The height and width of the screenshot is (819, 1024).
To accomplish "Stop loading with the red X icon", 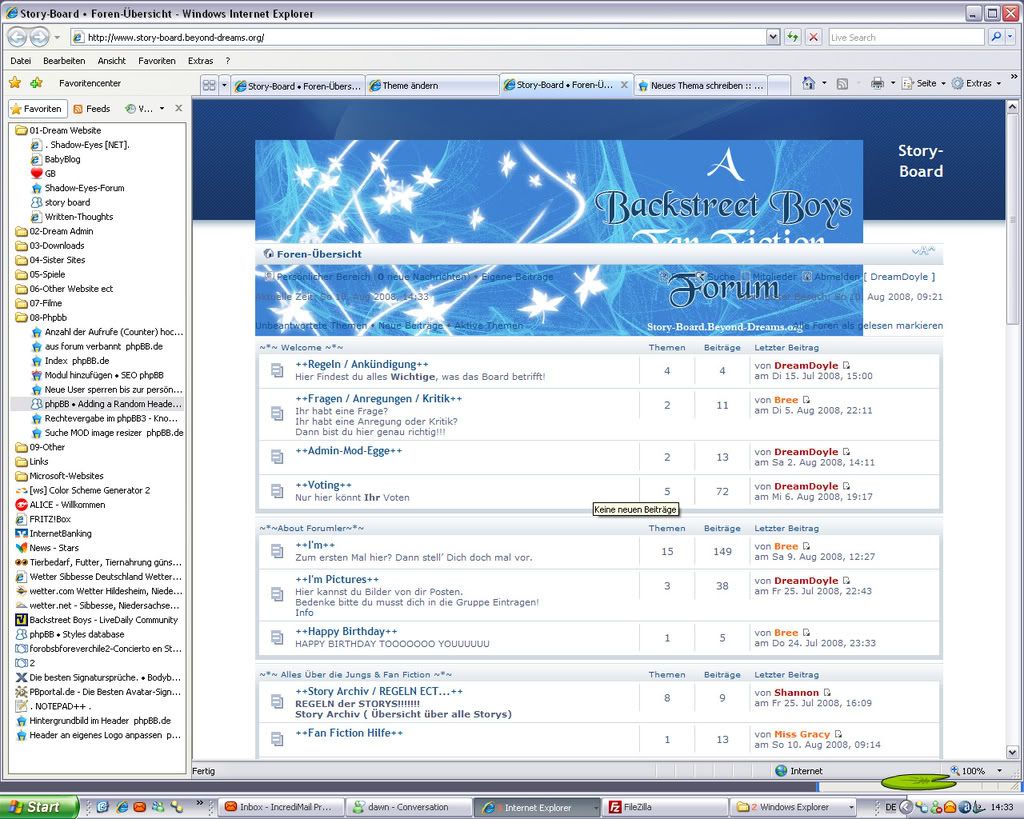I will tap(813, 37).
